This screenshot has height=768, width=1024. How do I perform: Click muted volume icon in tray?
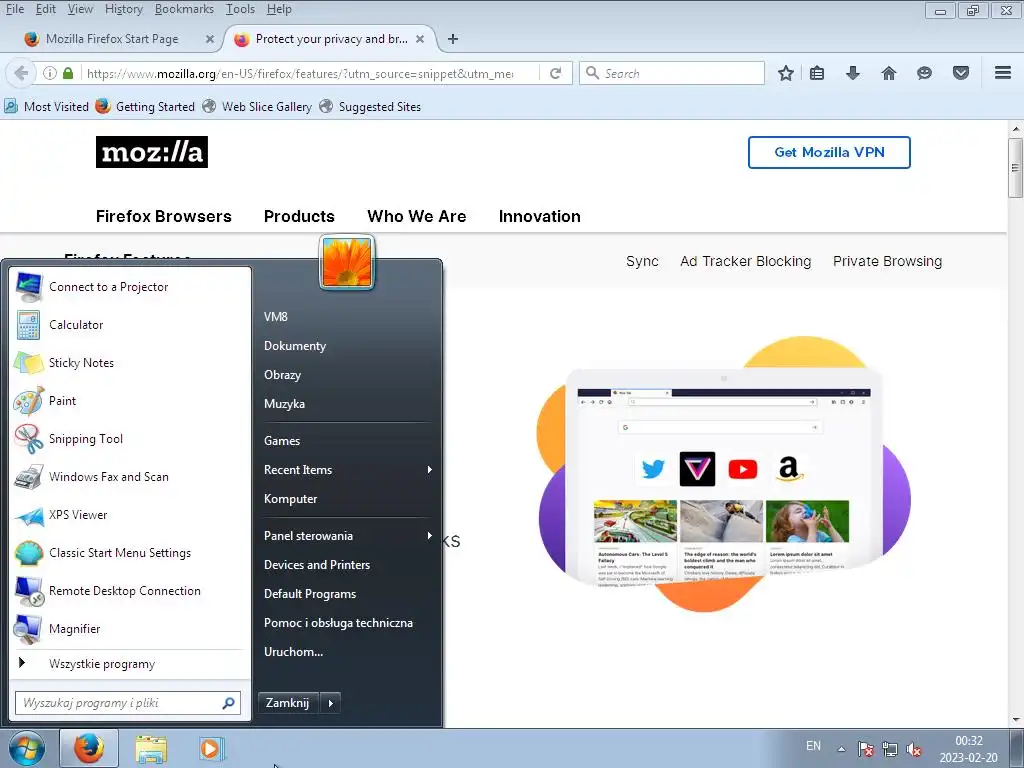pos(914,749)
